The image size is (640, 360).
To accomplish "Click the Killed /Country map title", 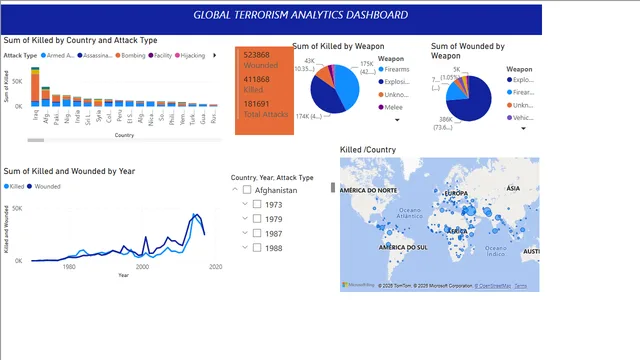I will 368,150.
